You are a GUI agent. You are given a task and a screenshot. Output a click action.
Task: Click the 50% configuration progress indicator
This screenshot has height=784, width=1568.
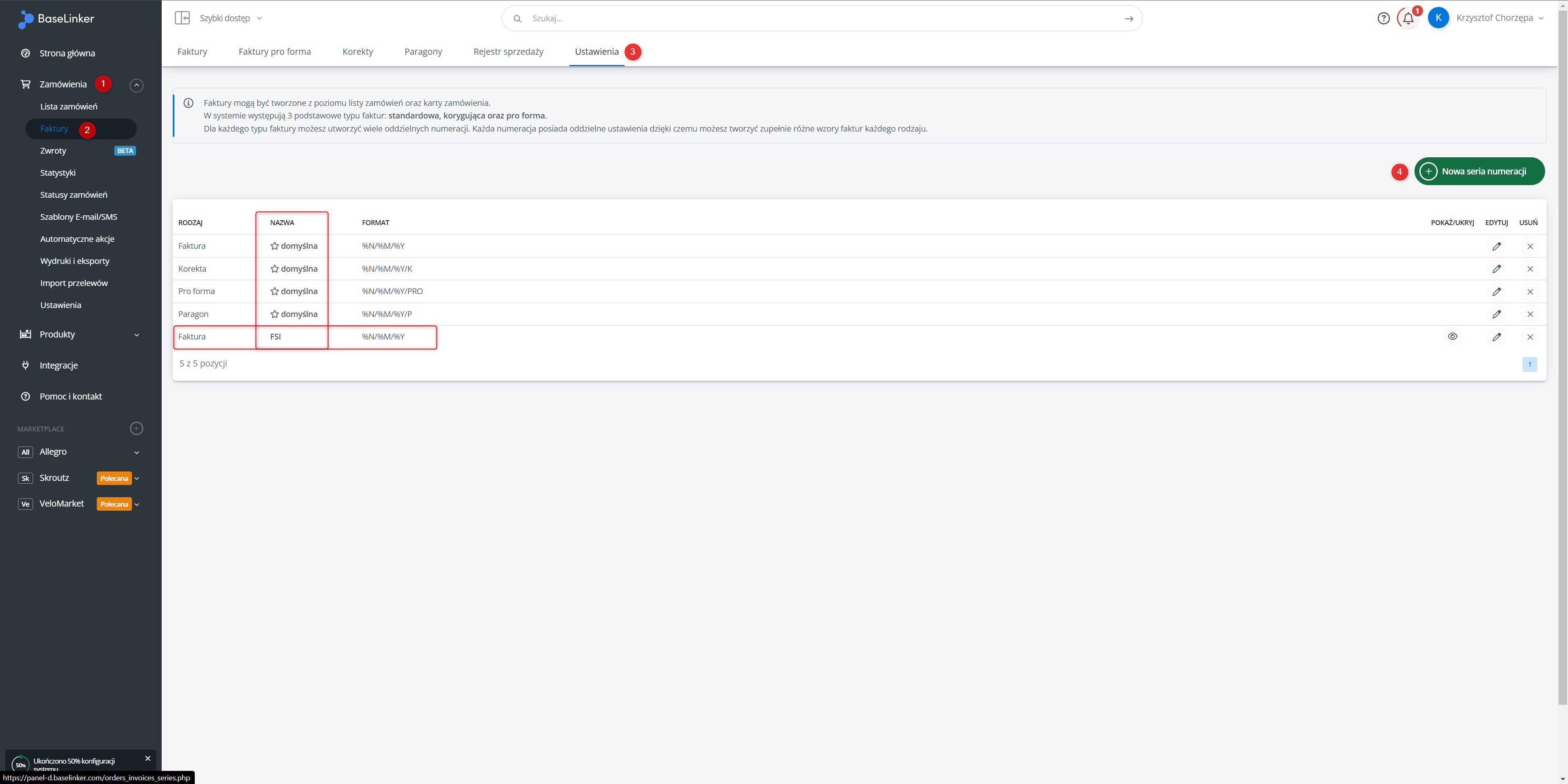click(20, 764)
